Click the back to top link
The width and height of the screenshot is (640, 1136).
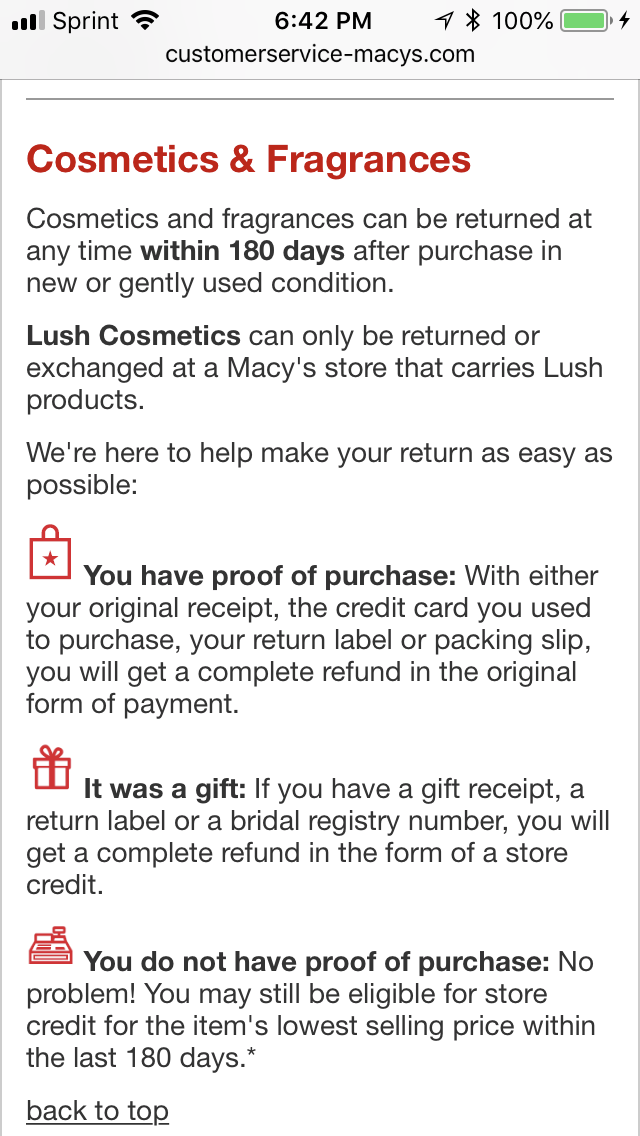coord(97,1110)
